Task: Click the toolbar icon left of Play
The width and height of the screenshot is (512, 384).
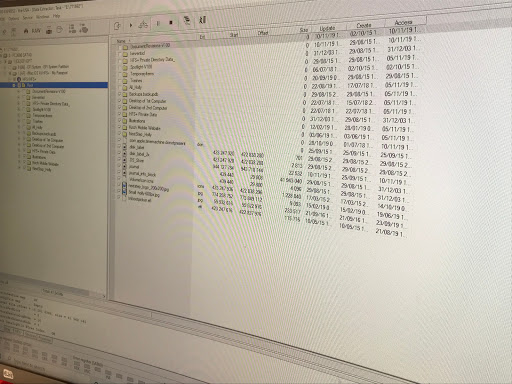Action: [117, 26]
